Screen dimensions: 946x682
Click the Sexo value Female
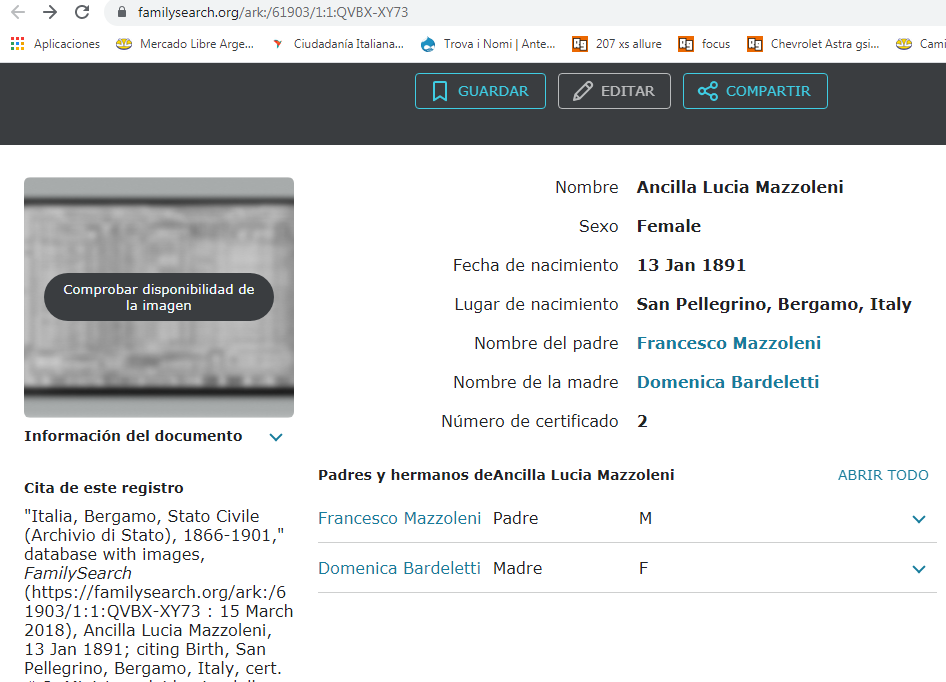[669, 226]
